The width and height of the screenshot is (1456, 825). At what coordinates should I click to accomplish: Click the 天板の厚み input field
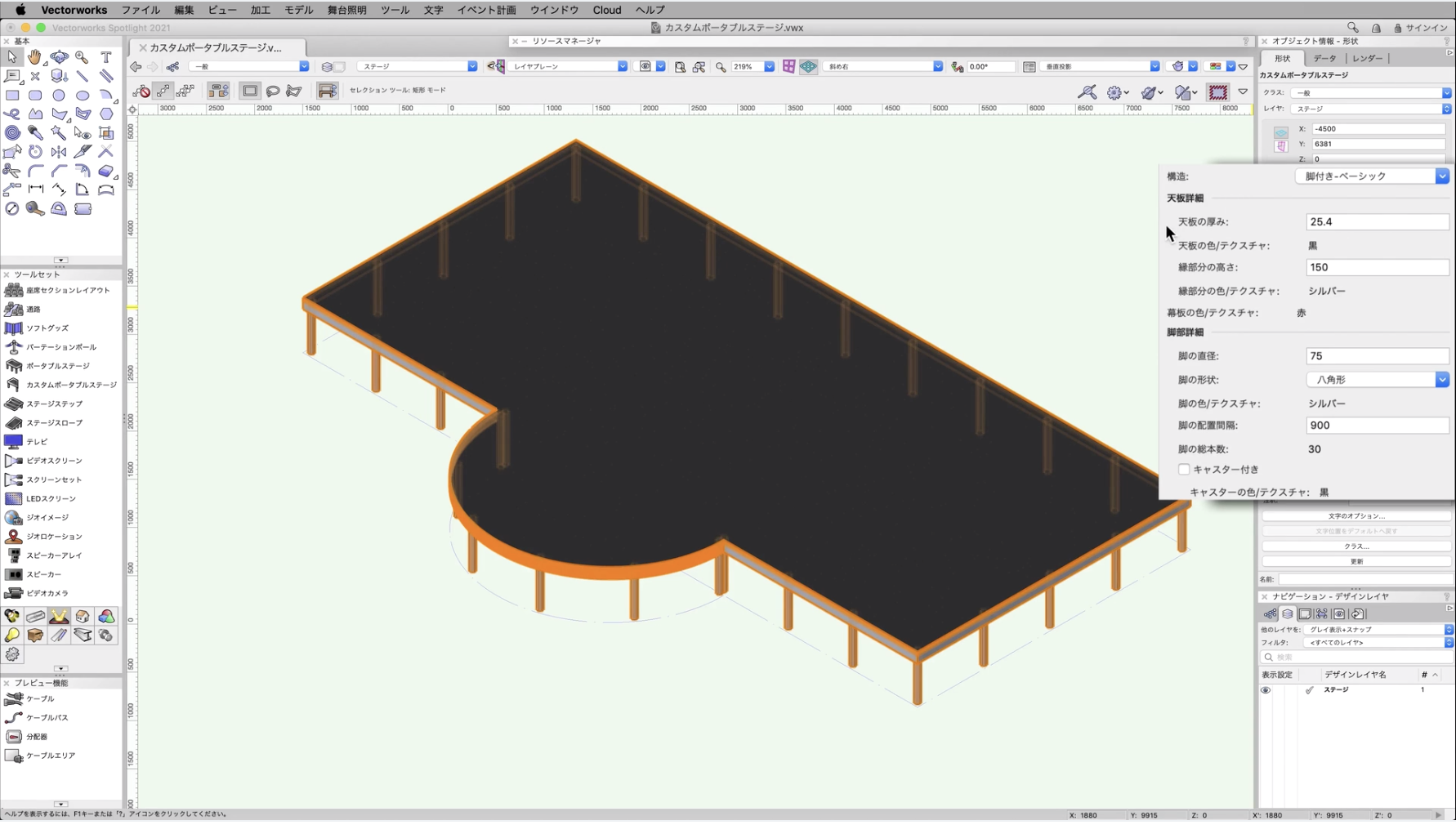click(x=1378, y=221)
